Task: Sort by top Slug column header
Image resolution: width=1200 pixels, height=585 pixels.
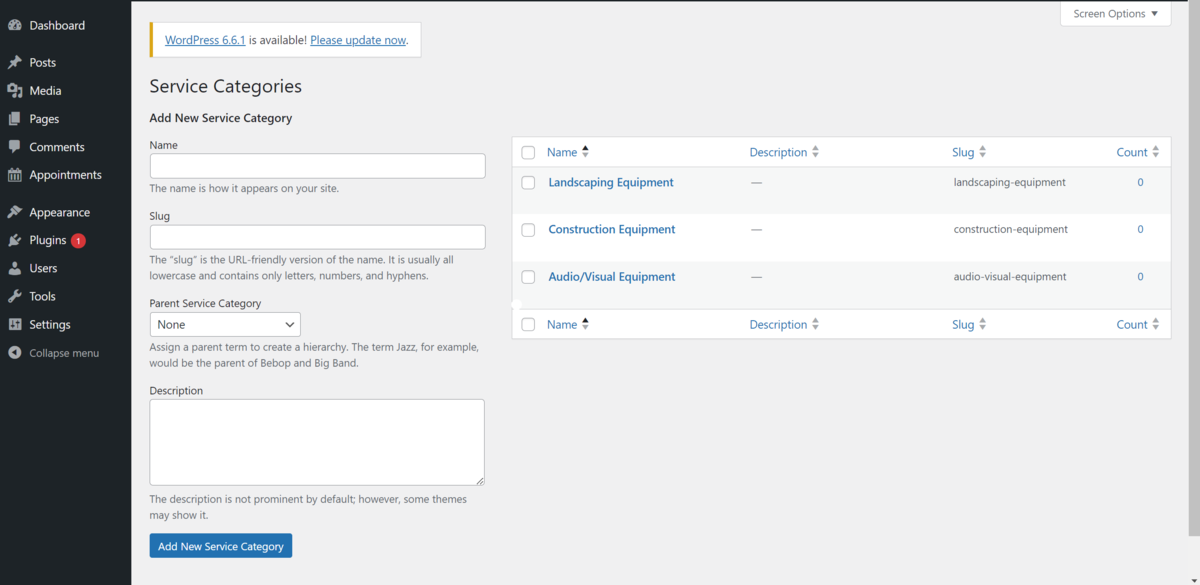Action: [x=963, y=152]
